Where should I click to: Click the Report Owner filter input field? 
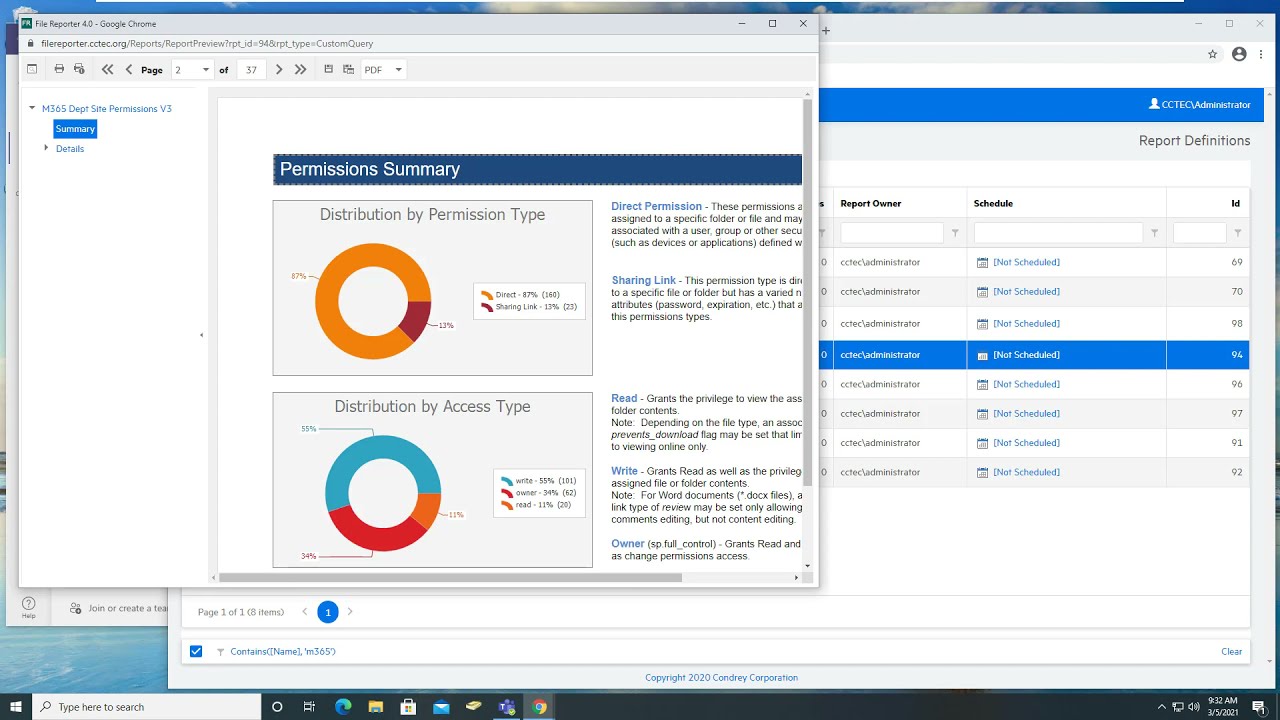point(891,233)
